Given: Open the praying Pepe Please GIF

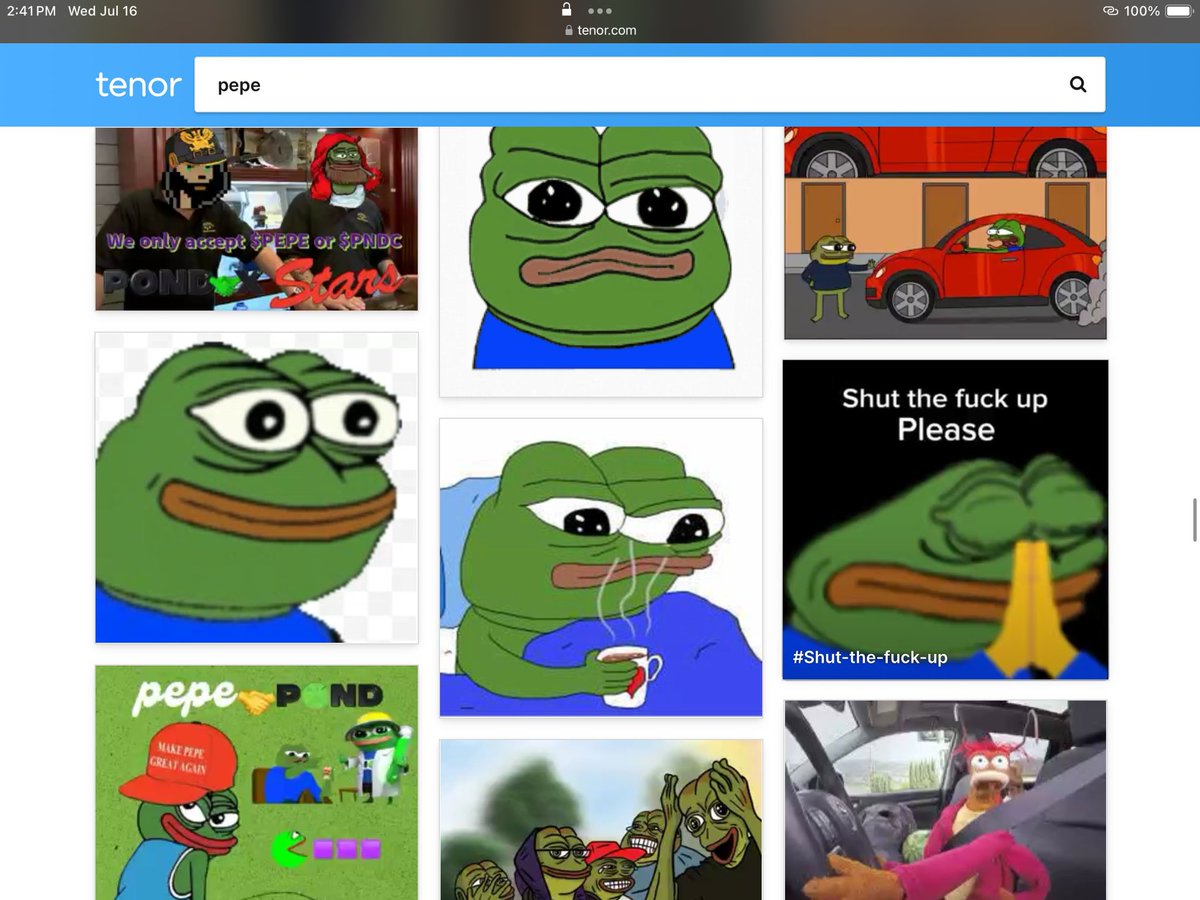Looking at the screenshot, I should pyautogui.click(x=945, y=520).
